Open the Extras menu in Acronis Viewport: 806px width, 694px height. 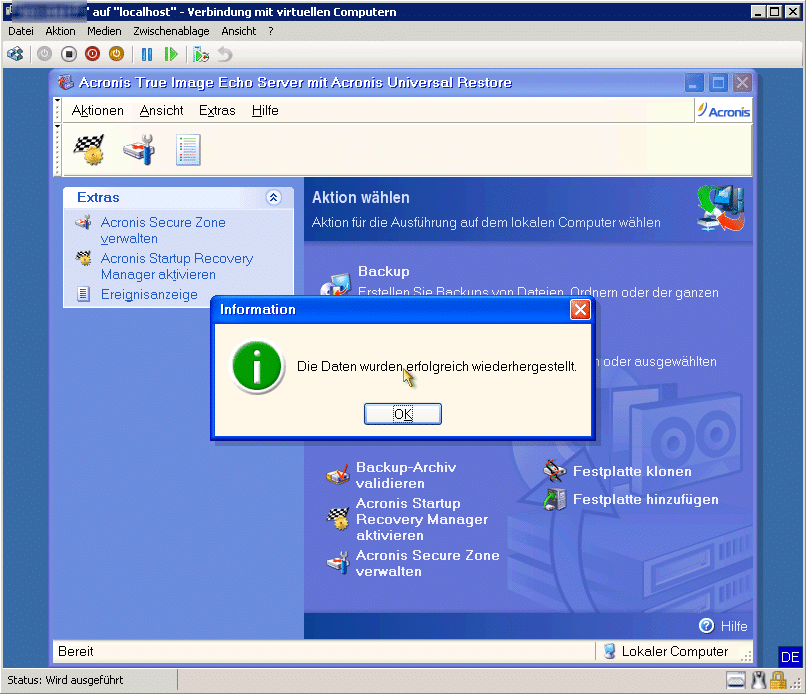[x=217, y=111]
